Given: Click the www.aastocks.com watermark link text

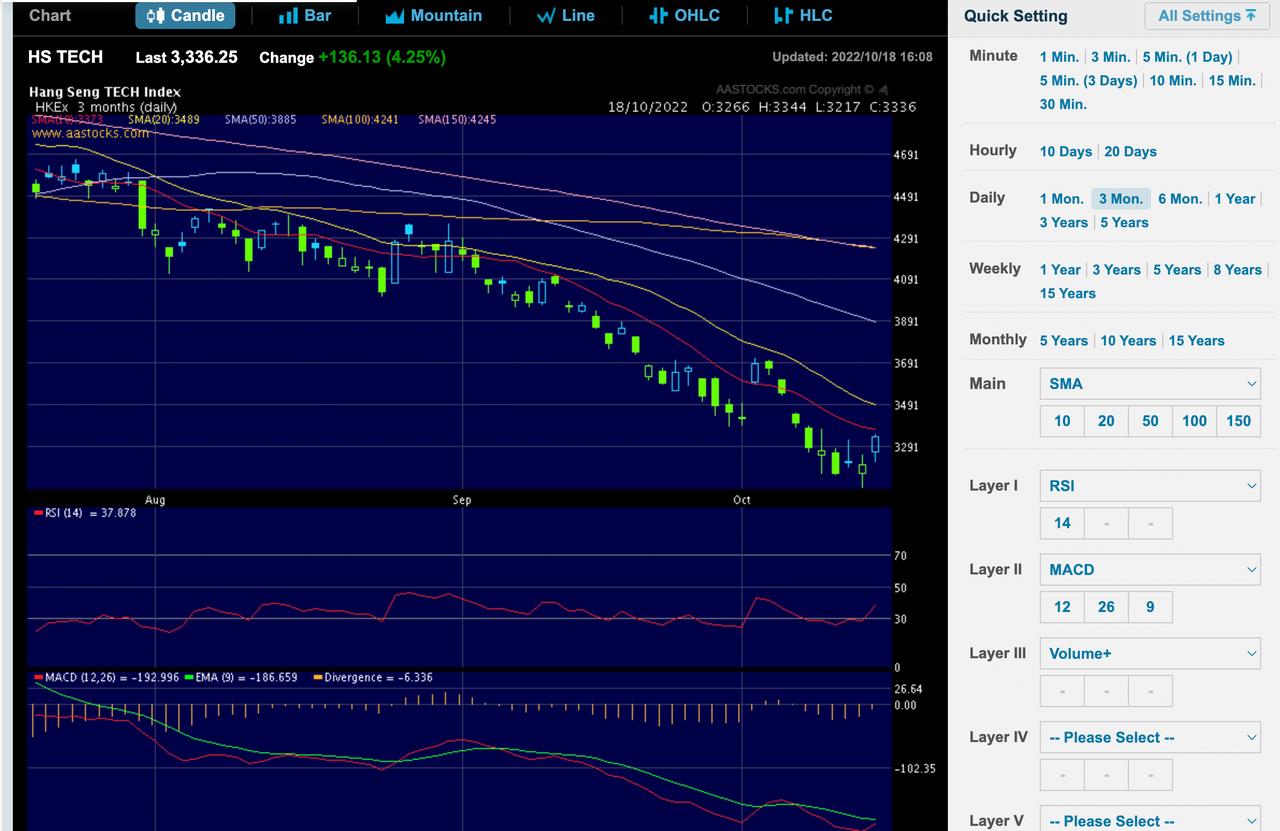Looking at the screenshot, I should pos(91,132).
